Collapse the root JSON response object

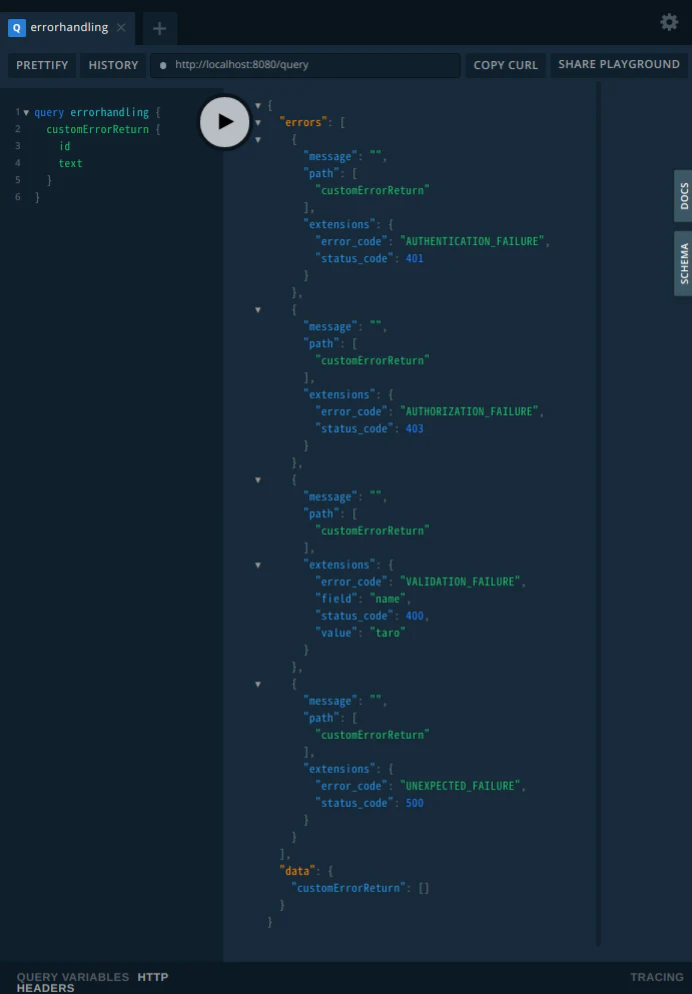258,105
